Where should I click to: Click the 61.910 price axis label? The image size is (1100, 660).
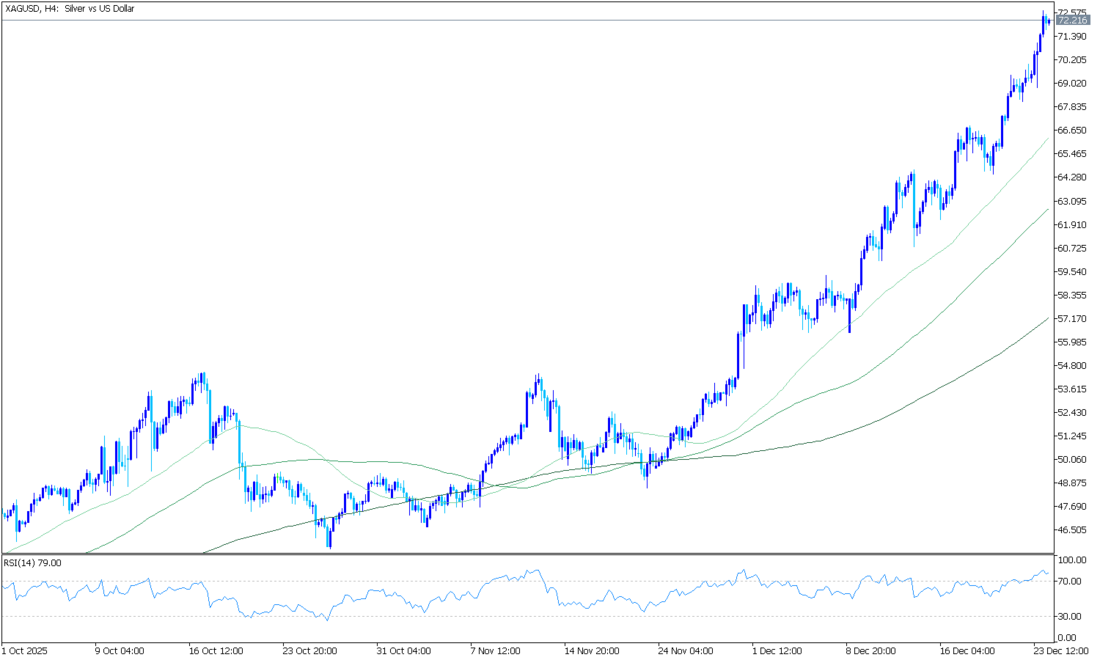1072,224
